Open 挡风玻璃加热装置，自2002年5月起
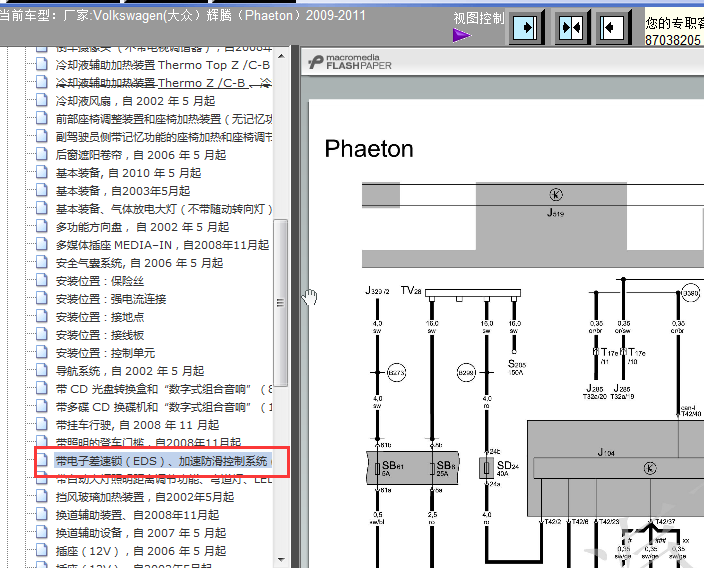704x568 pixels. pyautogui.click(x=145, y=497)
